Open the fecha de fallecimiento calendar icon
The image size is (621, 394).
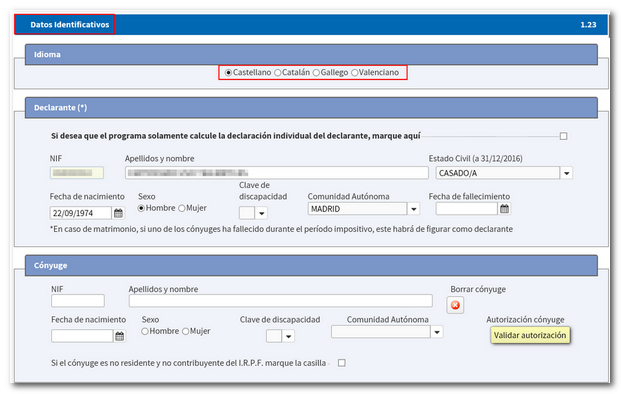click(x=504, y=209)
